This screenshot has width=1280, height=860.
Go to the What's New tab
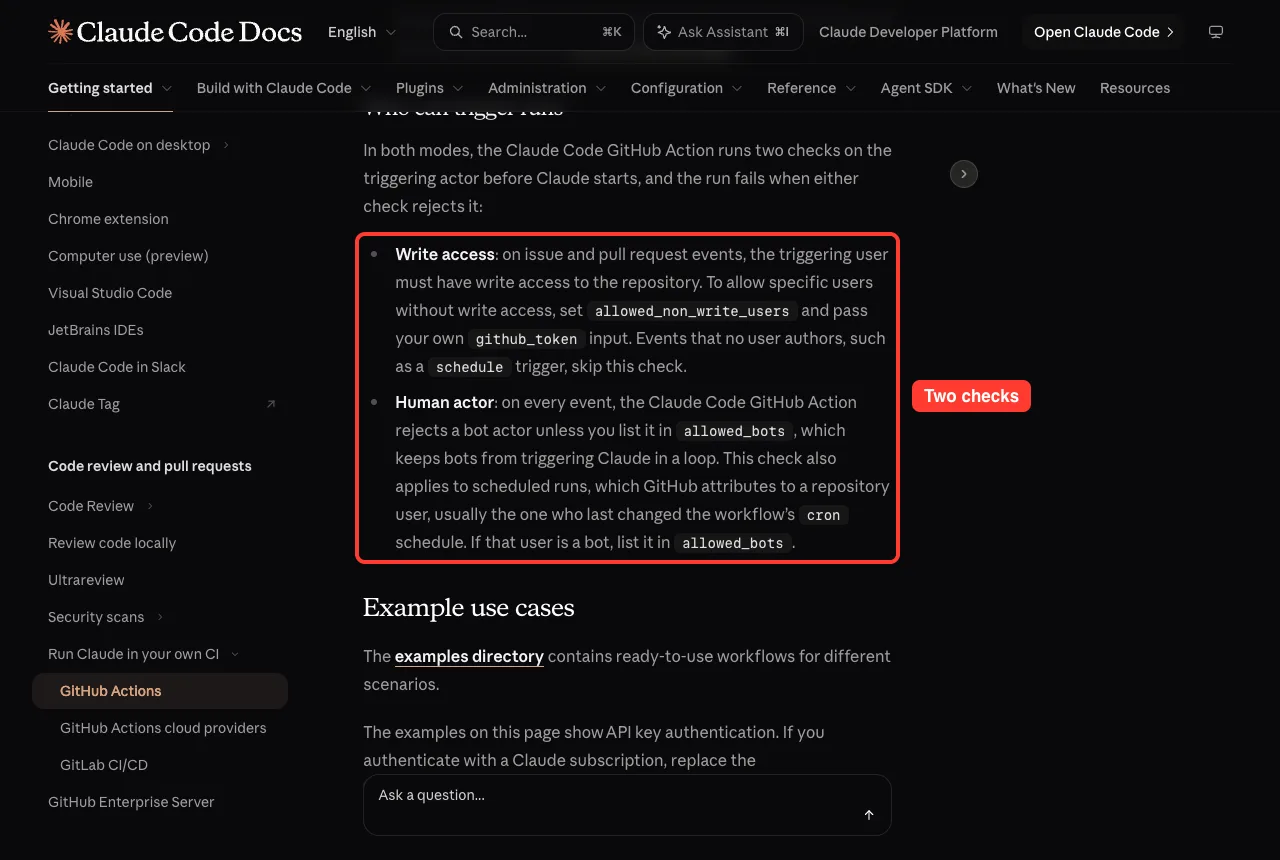pos(1036,88)
